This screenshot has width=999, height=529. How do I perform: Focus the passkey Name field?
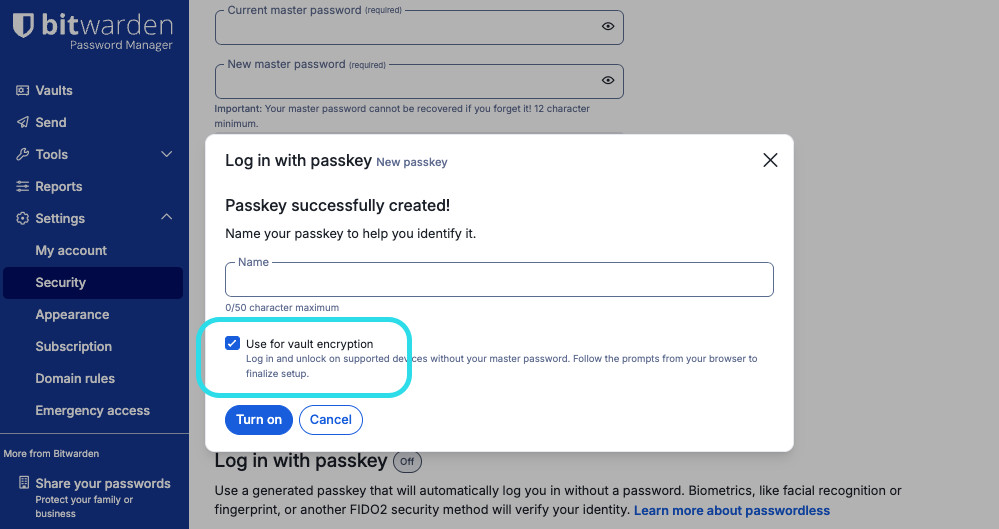click(x=499, y=280)
